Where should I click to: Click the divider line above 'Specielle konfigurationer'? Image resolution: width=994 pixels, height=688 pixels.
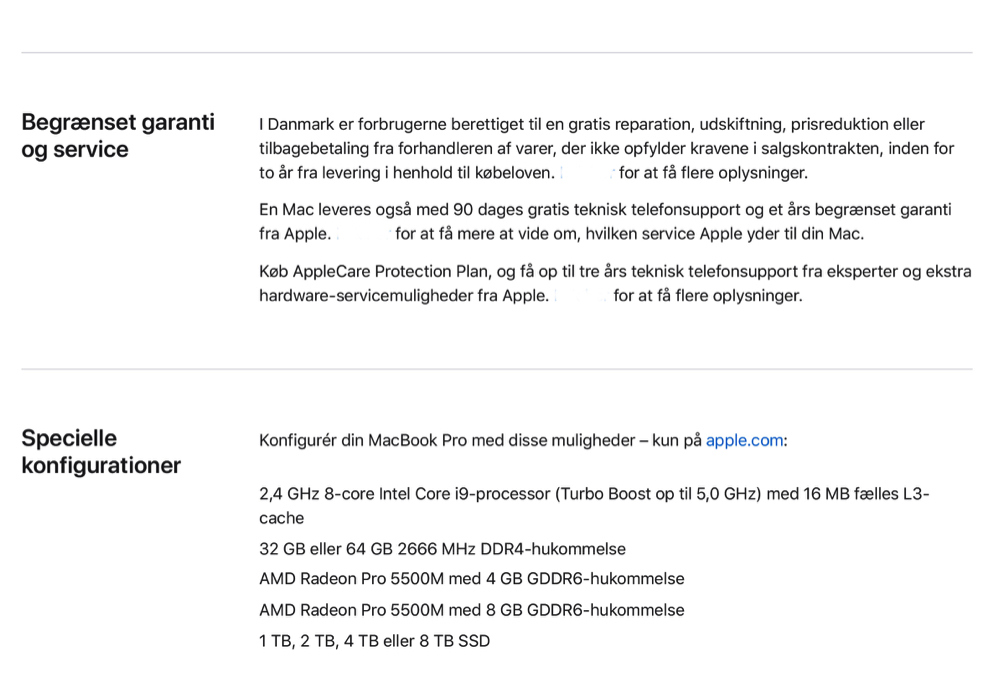496,369
